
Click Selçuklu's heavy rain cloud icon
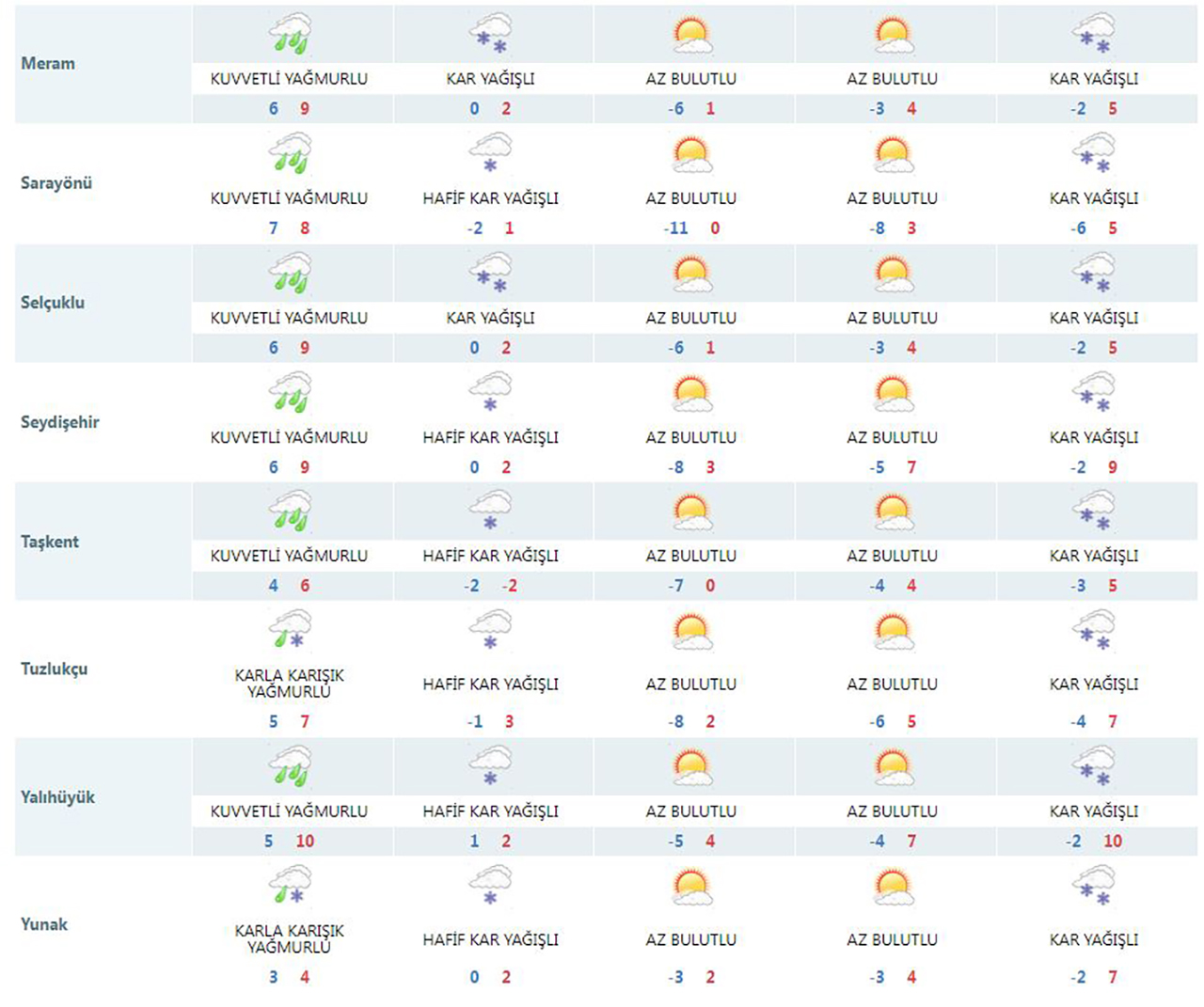[x=290, y=273]
